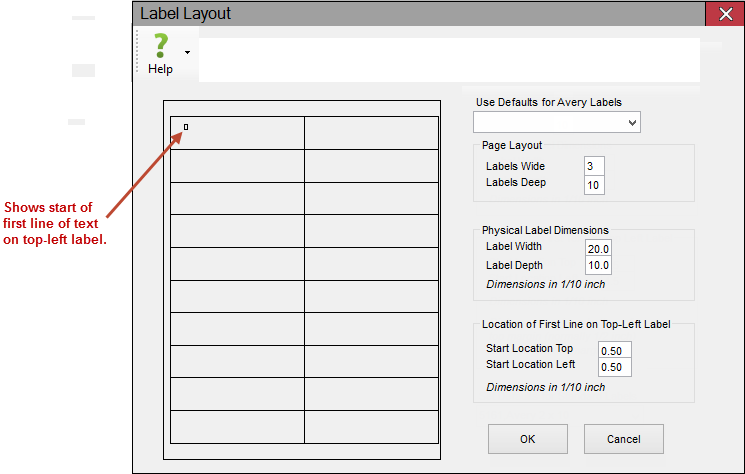Click the blank white toolbar area

point(450,58)
